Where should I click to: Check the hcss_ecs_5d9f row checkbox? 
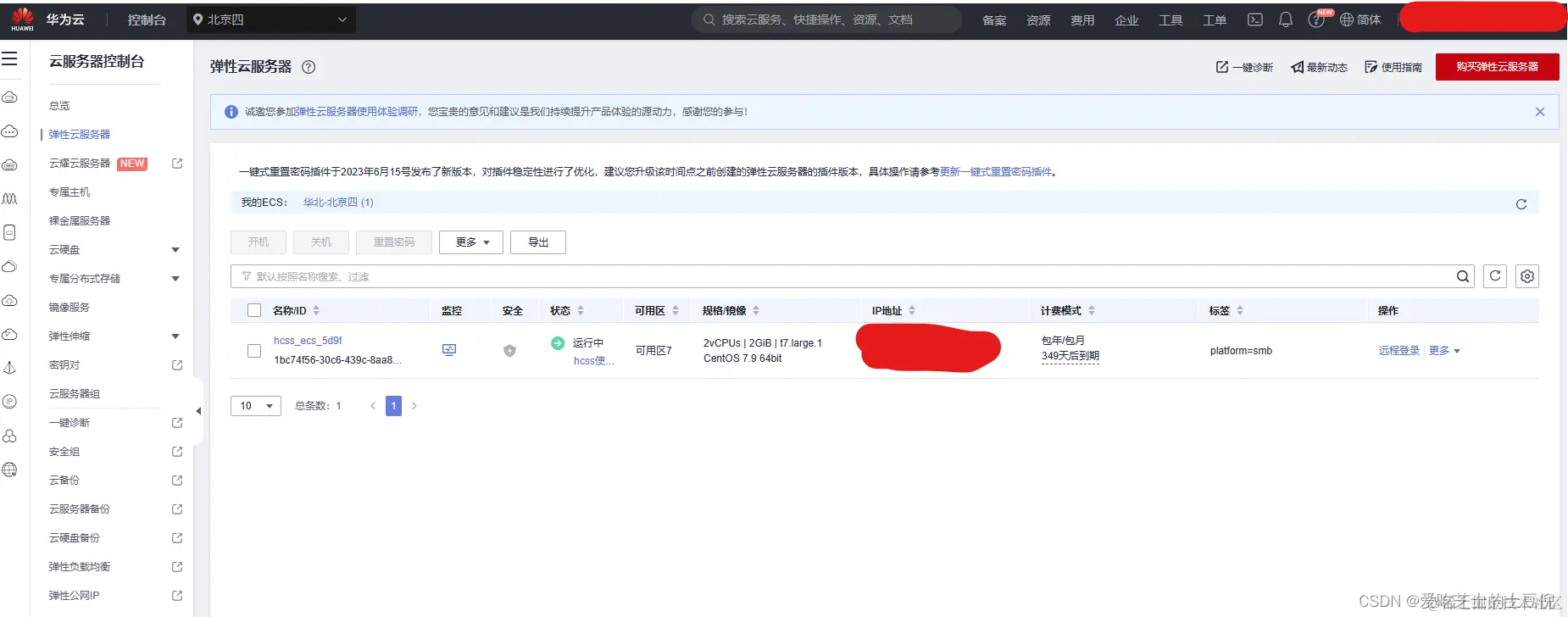coord(254,350)
